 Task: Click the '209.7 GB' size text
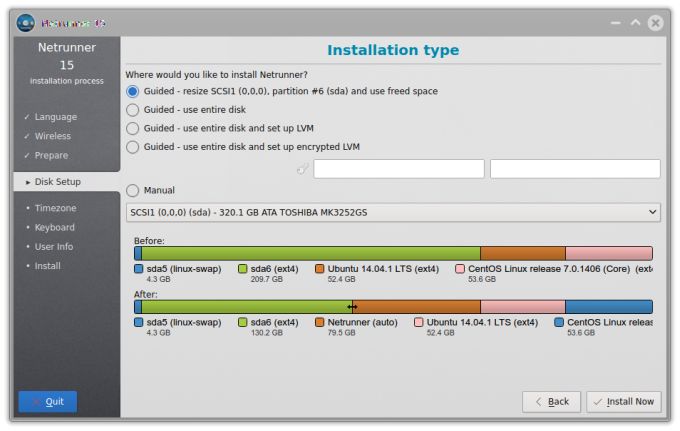click(x=267, y=279)
